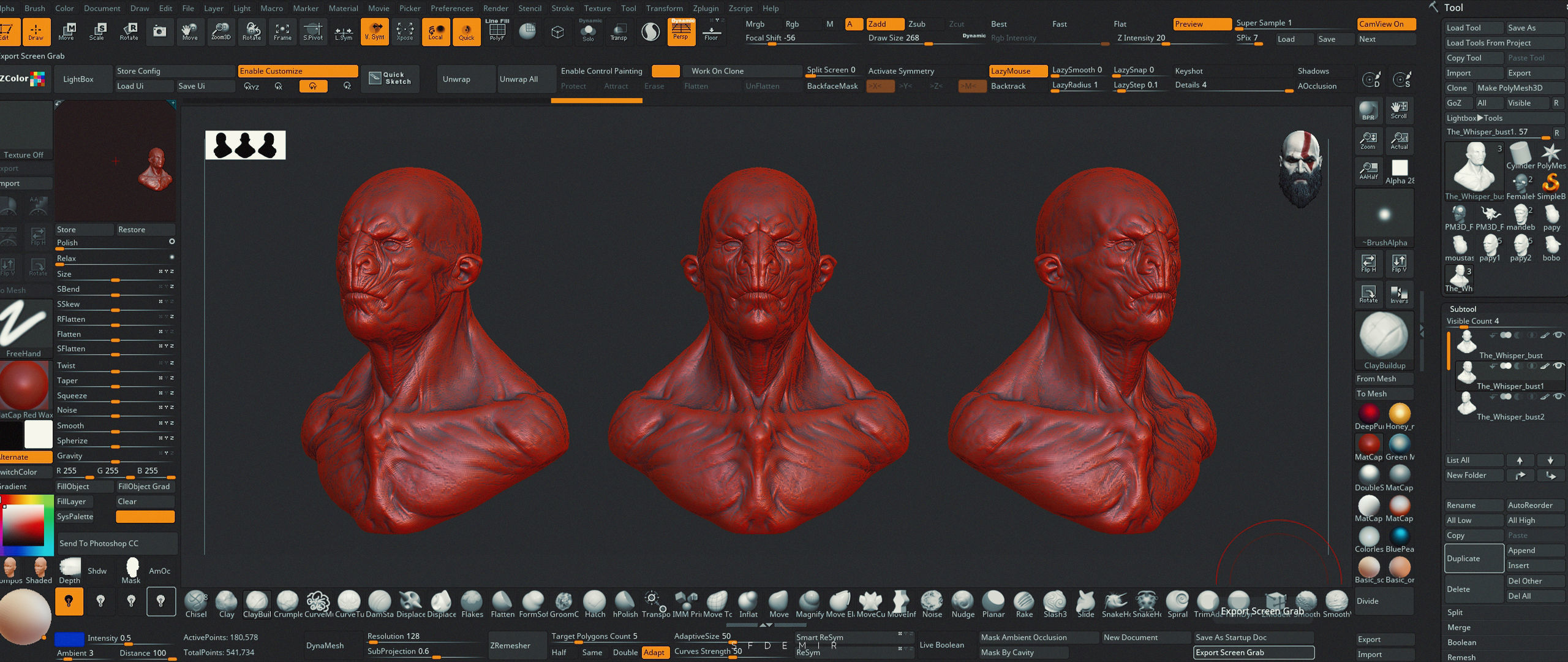Select the Chisel brush
Viewport: 1568px width, 662px height.
196,604
